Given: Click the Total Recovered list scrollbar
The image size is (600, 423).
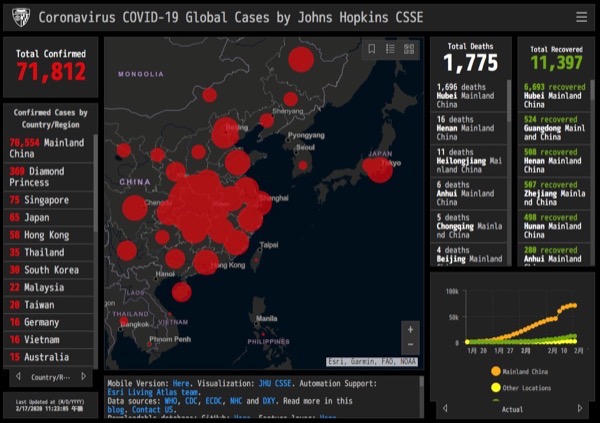Looking at the screenshot, I should click(592, 90).
